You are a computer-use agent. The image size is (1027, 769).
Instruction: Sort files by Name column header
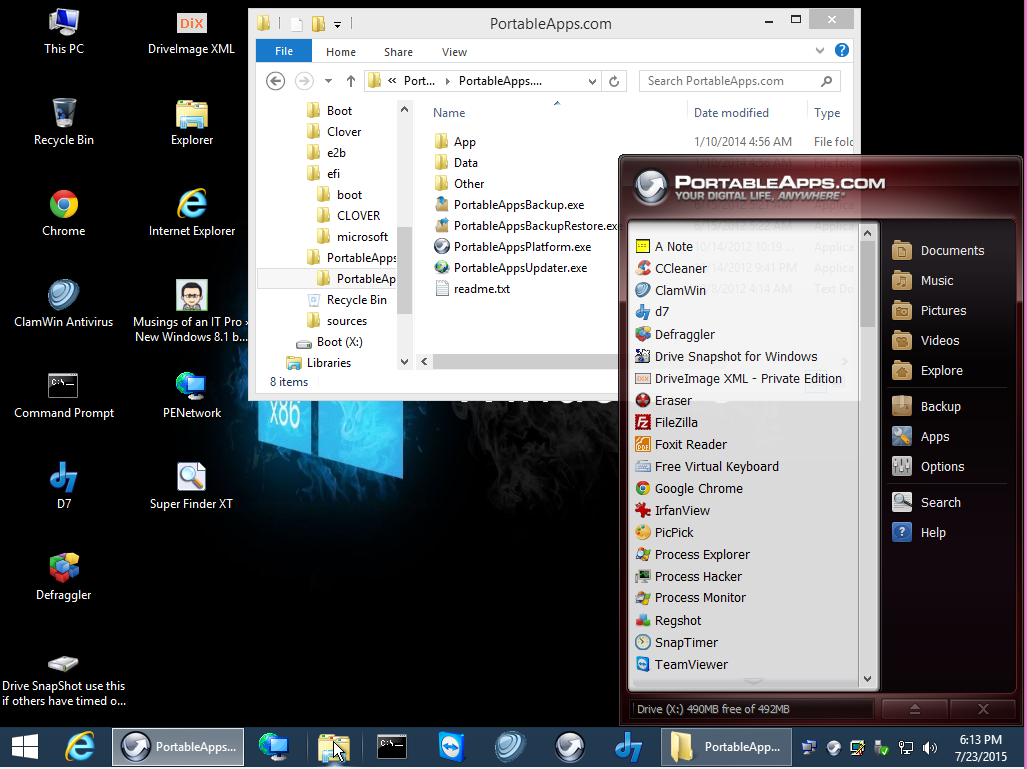point(449,113)
